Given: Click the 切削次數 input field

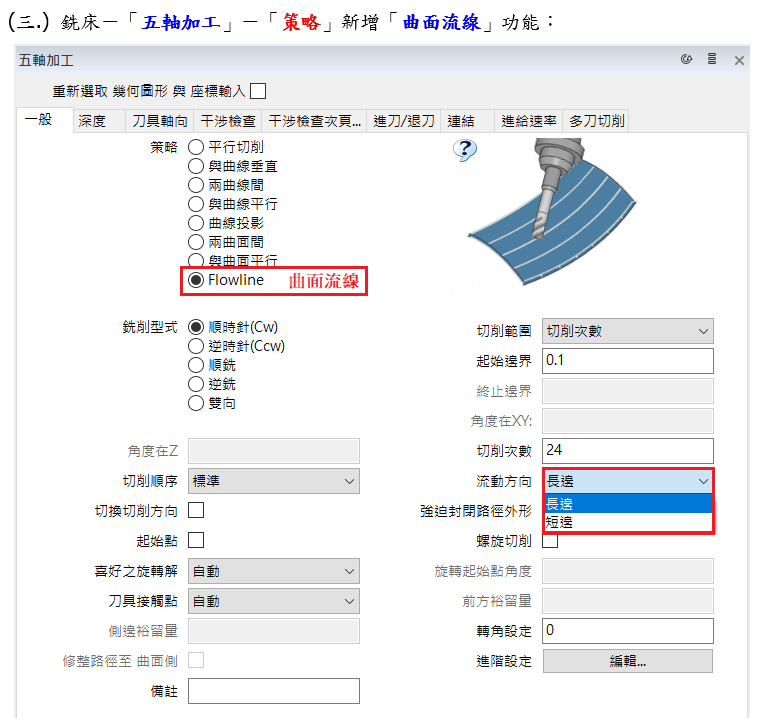Looking at the screenshot, I should tap(627, 451).
